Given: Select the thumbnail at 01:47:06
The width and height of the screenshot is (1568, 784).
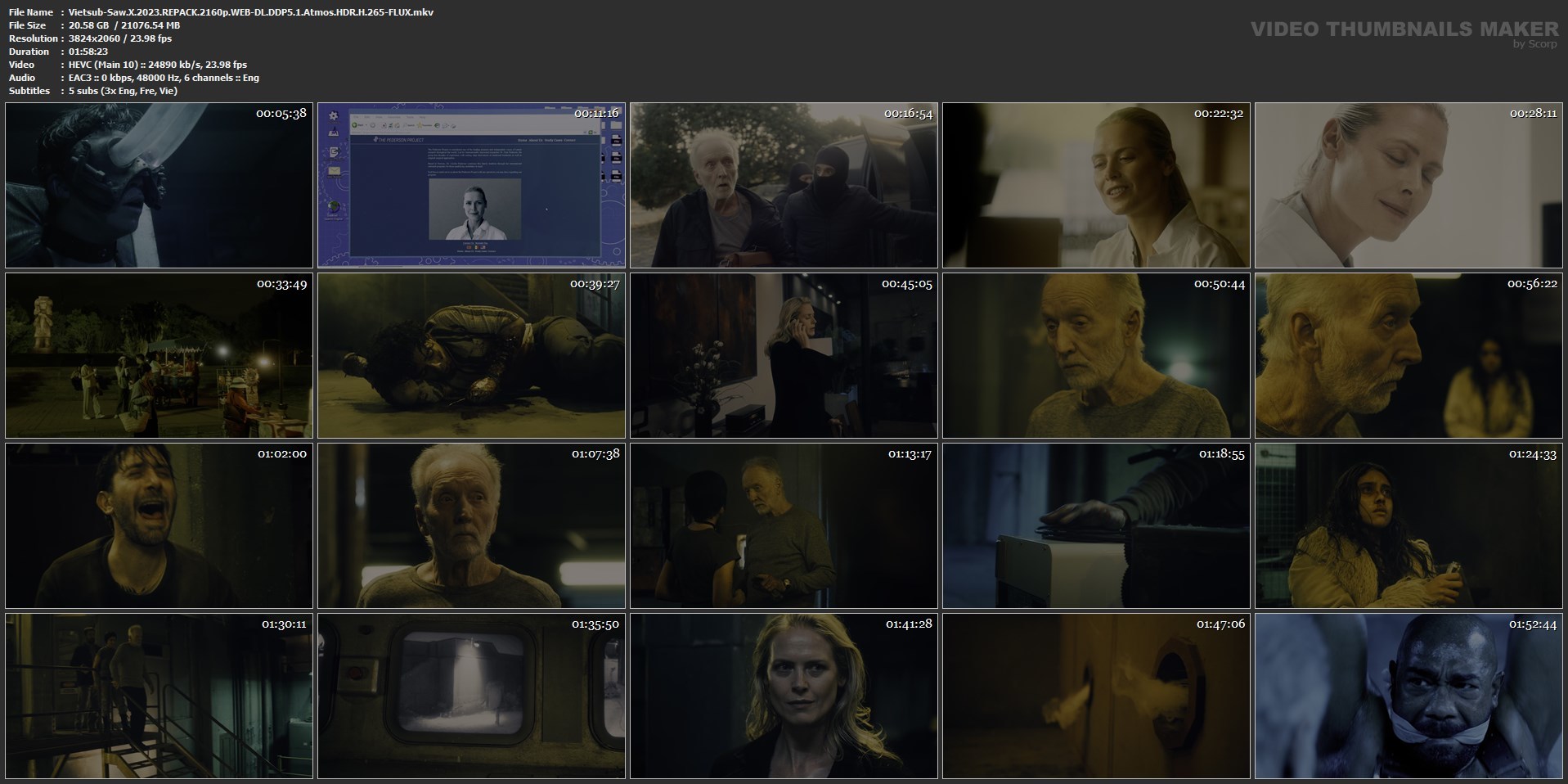Looking at the screenshot, I should pyautogui.click(x=1096, y=696).
